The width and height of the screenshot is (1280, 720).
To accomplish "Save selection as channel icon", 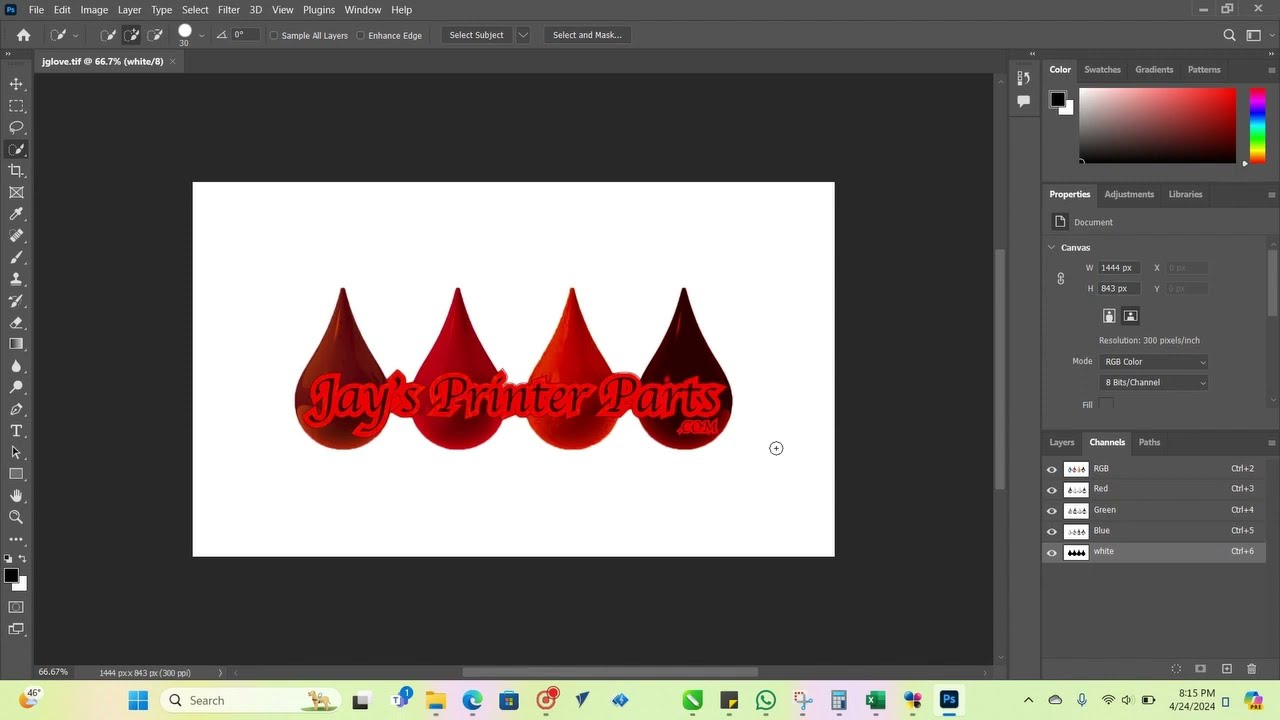I will [1201, 669].
